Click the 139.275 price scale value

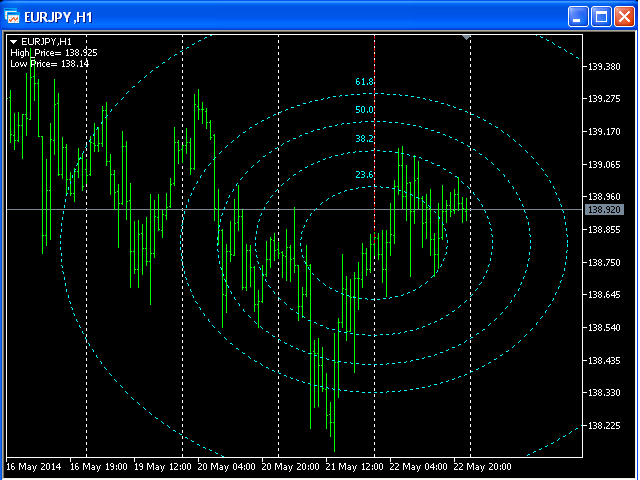(604, 99)
